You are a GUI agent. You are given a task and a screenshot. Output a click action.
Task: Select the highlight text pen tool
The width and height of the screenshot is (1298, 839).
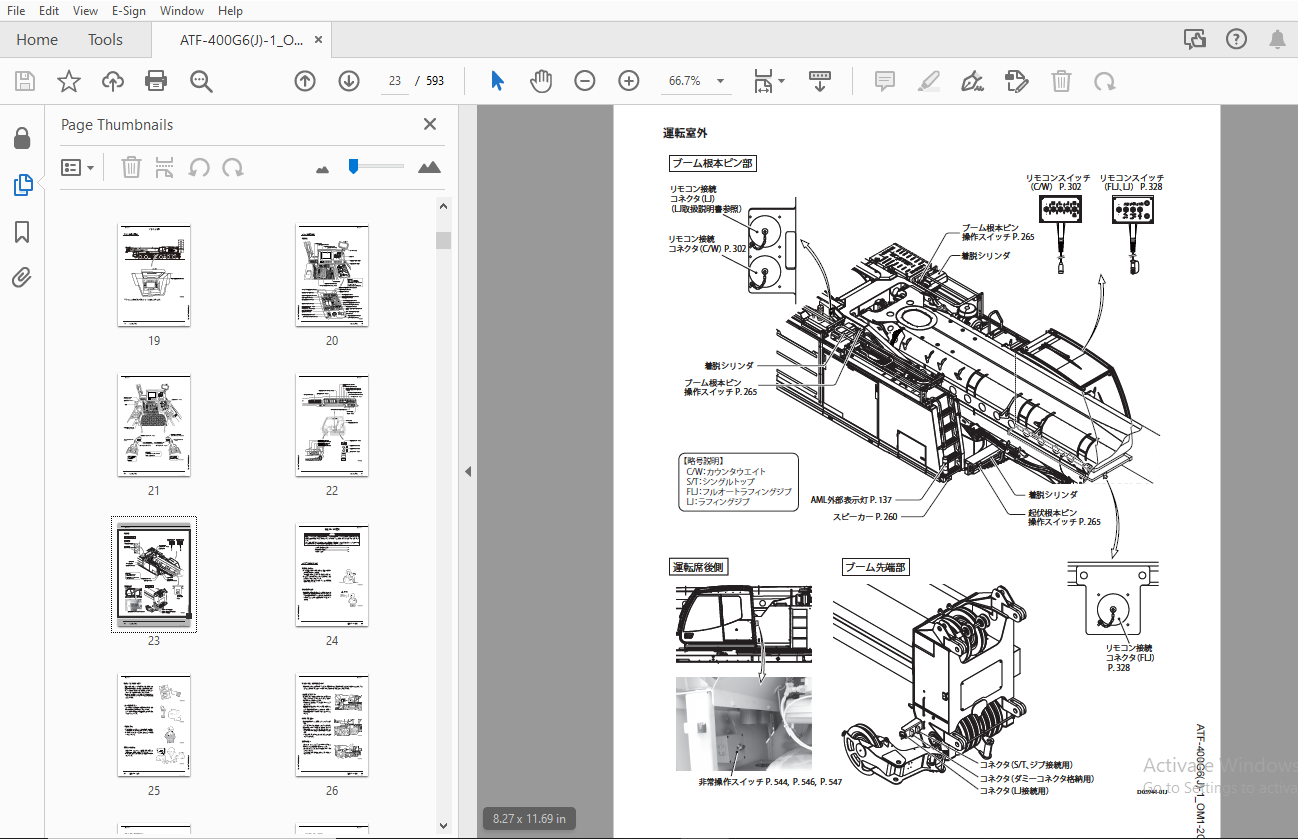pos(929,81)
